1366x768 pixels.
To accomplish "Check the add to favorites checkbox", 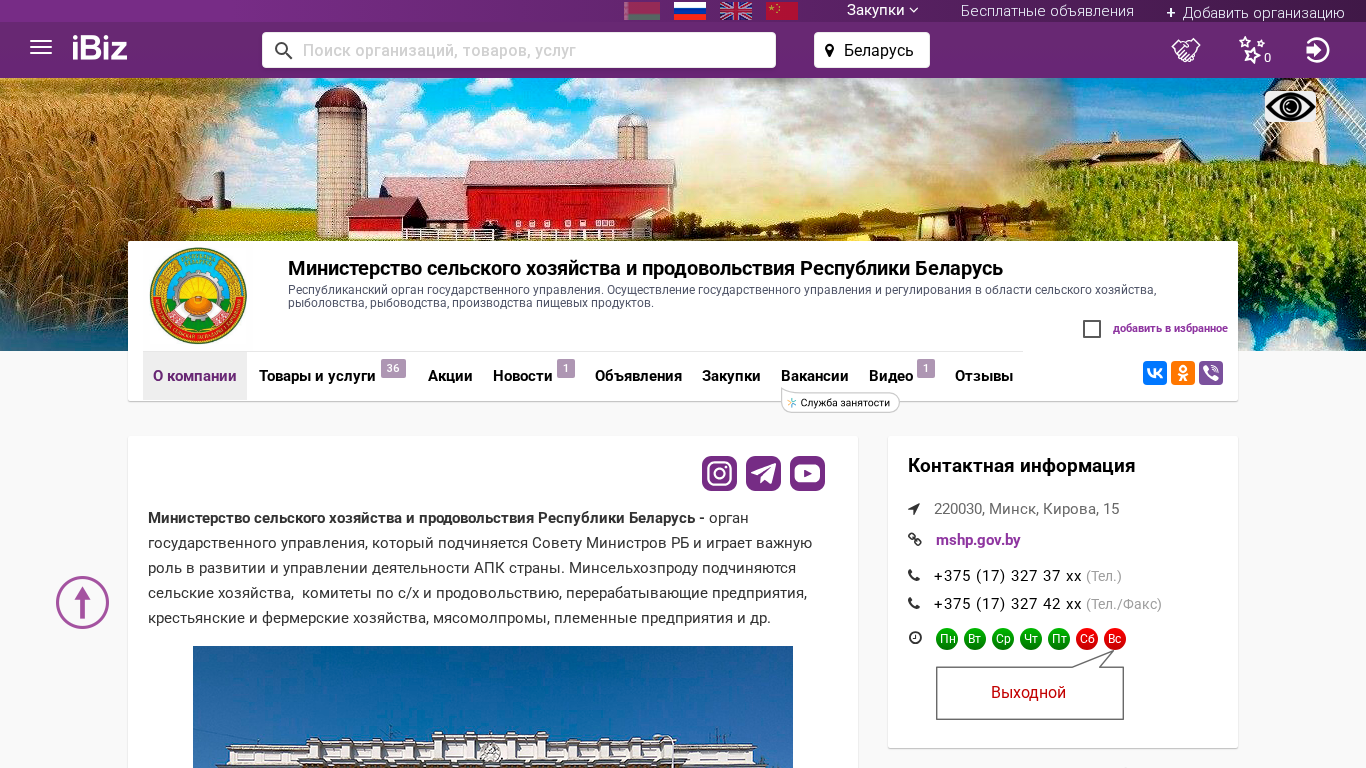I will point(1092,329).
